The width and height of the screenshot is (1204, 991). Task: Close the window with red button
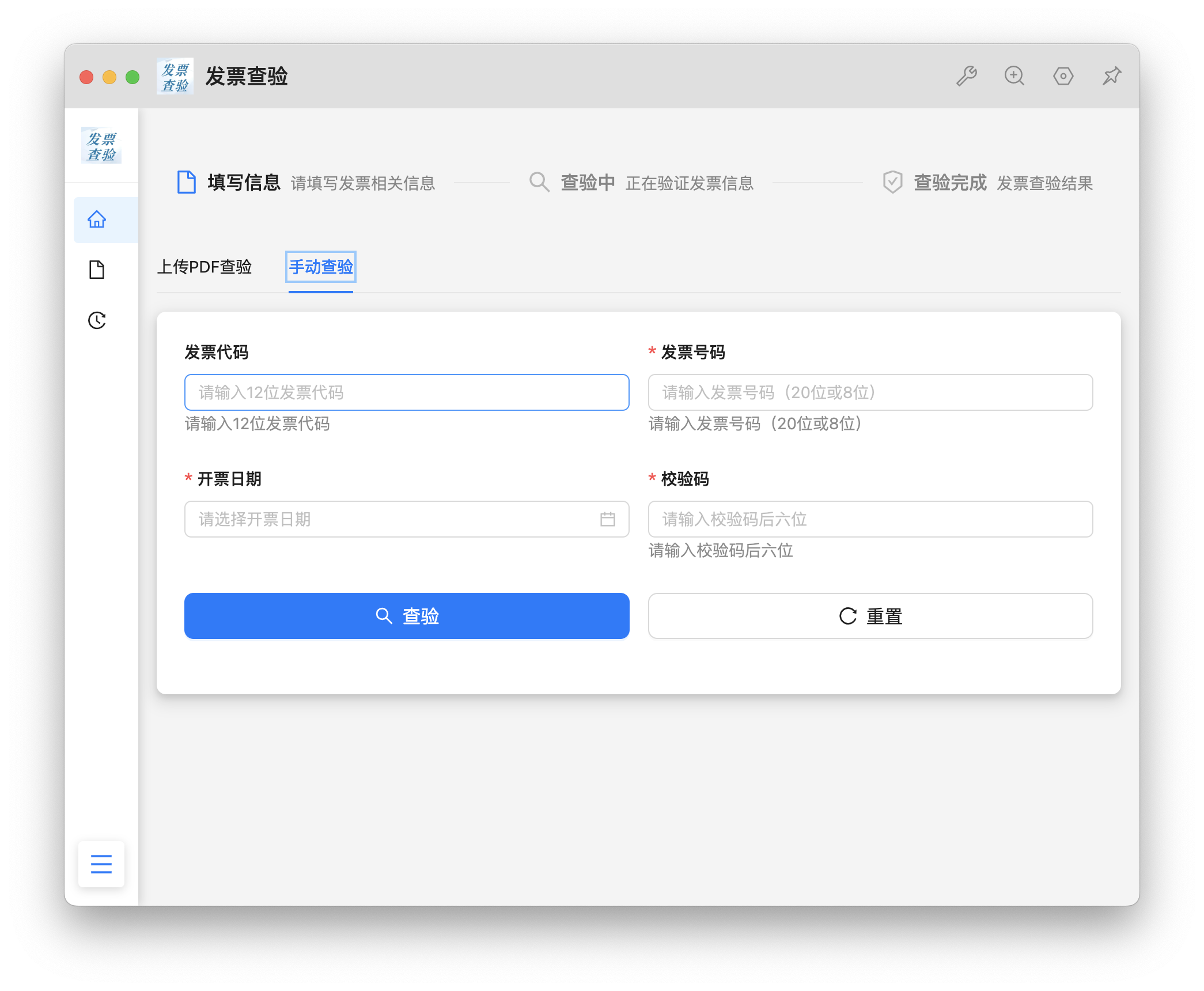[86, 77]
